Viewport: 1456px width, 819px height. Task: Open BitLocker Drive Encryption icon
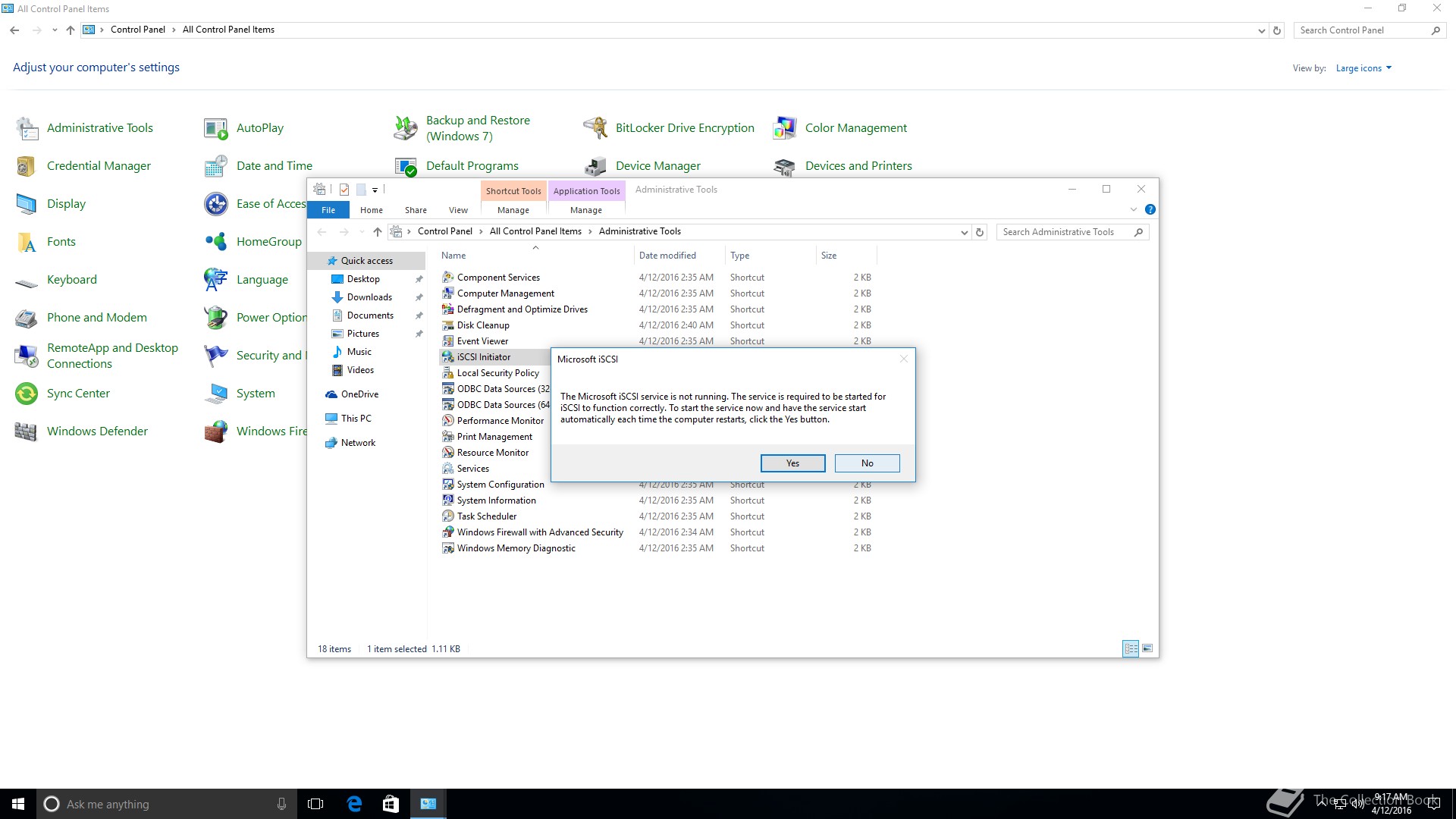595,128
